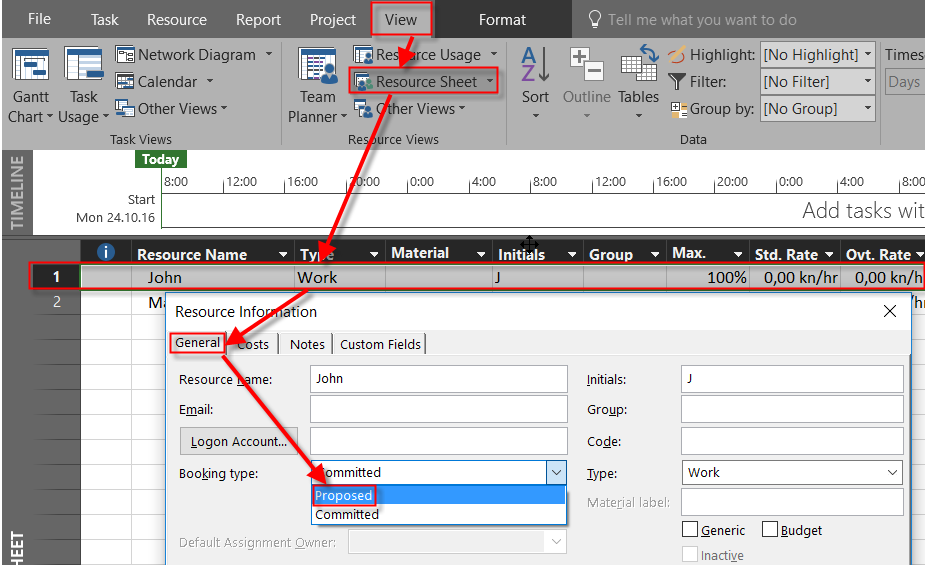Click the Gantt Chart icon
The image size is (925, 565).
[x=30, y=66]
